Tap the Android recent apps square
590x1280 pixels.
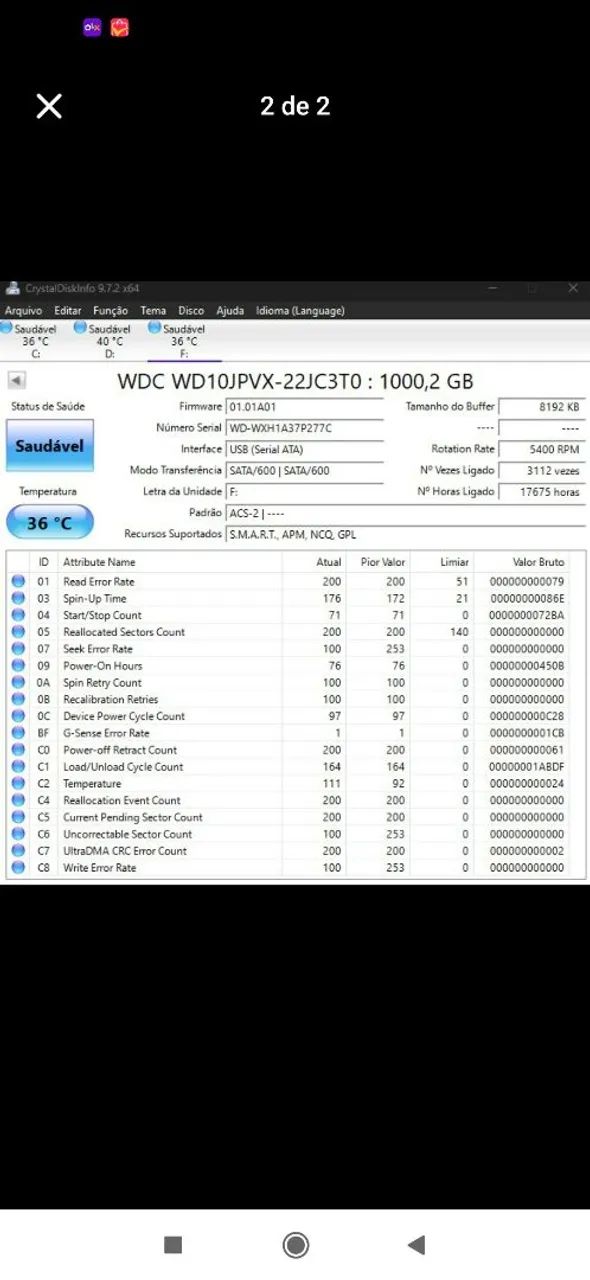tap(173, 1244)
